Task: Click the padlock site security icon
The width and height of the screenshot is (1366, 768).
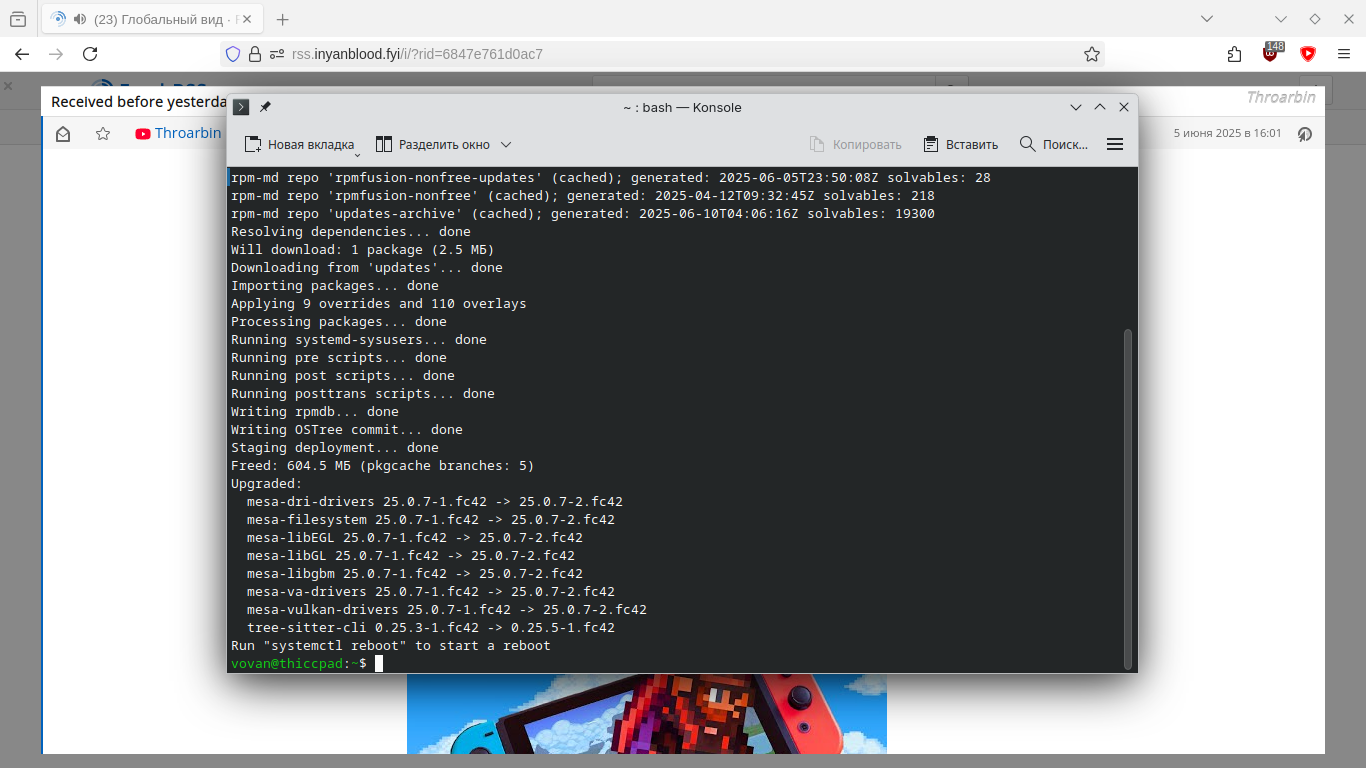Action: pyautogui.click(x=255, y=54)
